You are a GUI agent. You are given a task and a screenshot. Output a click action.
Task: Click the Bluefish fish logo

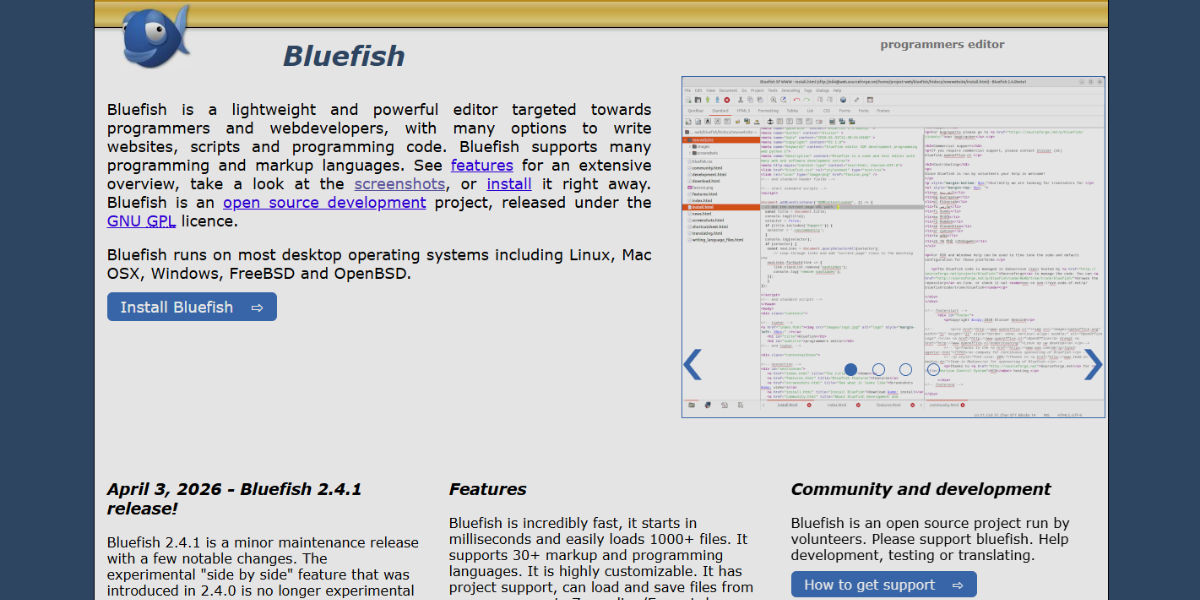150,38
